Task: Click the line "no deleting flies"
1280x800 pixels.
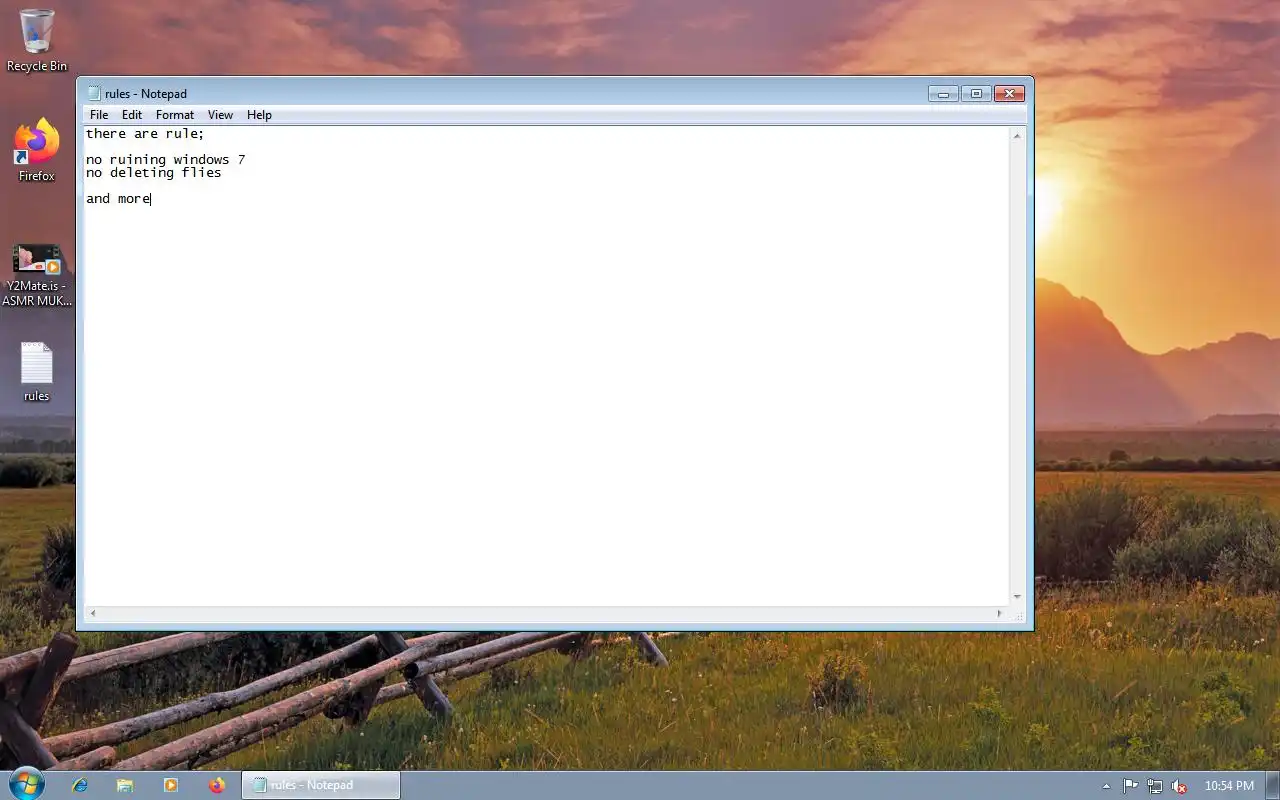Action: (153, 173)
